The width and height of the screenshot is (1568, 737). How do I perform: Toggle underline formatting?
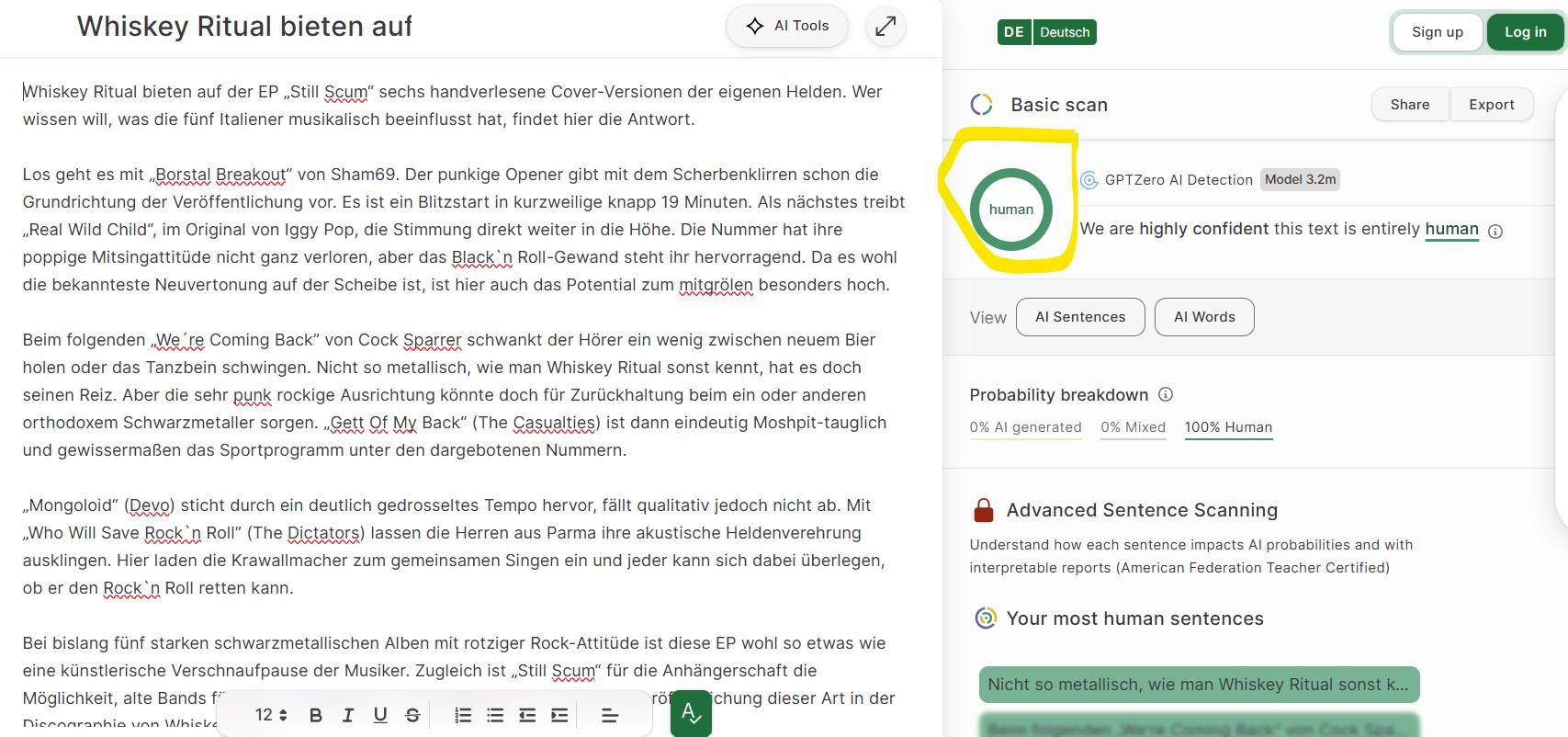point(380,715)
